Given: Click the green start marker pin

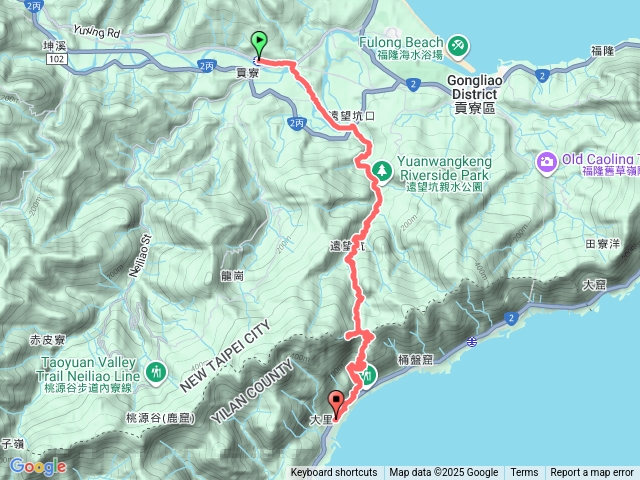Looking at the screenshot, I should [259, 44].
